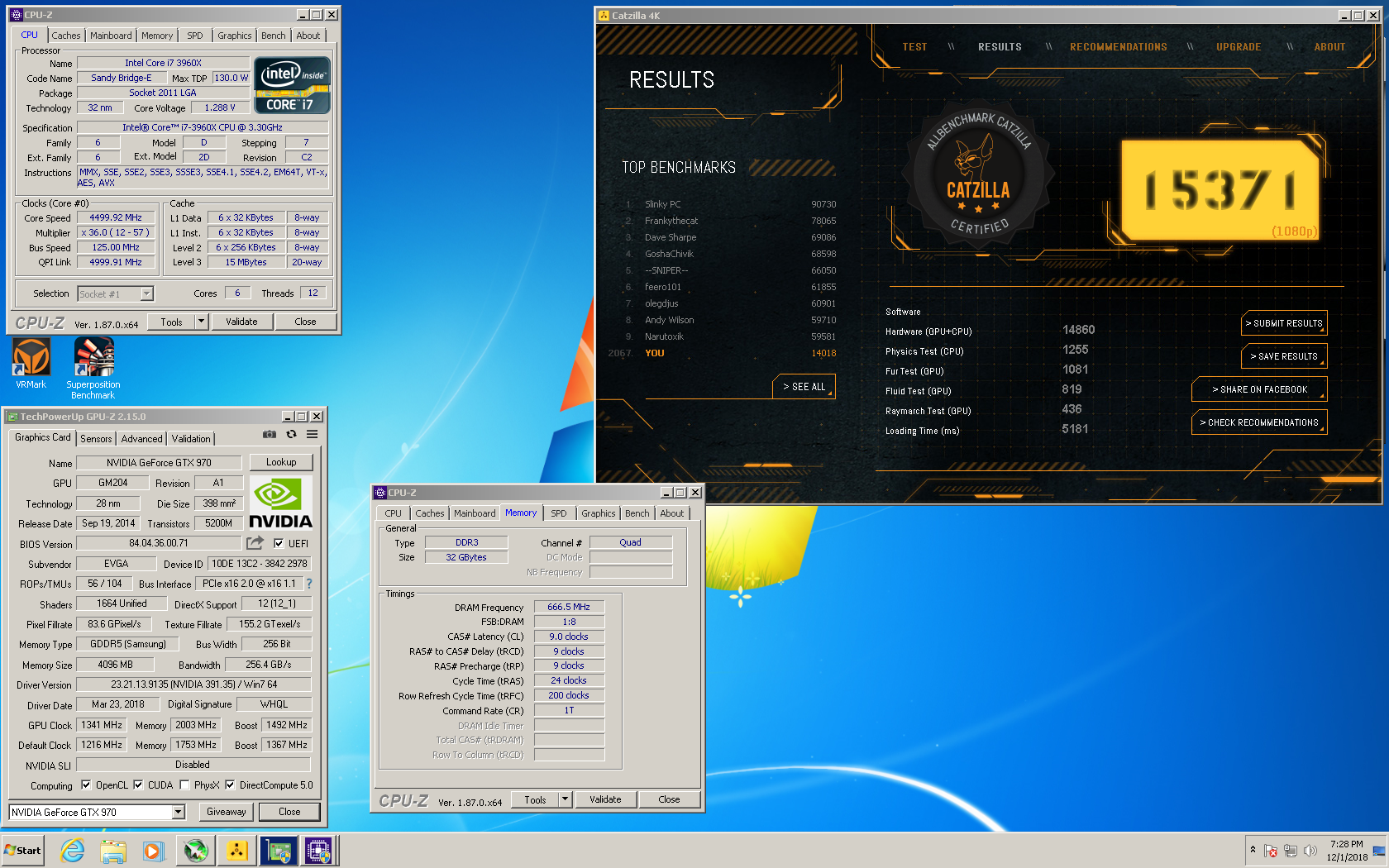Click the GPU-Z screenshot camera icon
The width and height of the screenshot is (1389, 868).
pos(270,434)
